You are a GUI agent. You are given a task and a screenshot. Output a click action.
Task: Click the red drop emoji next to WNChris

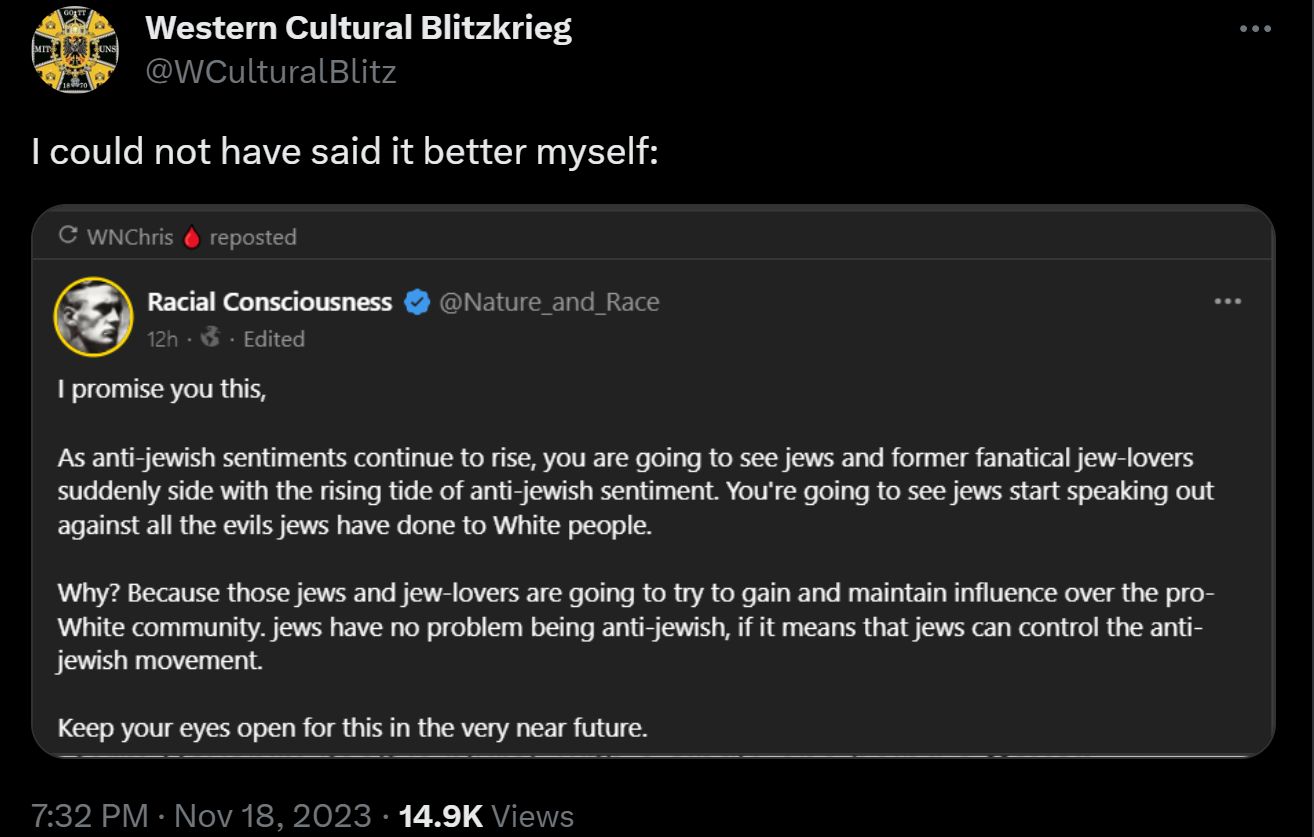(193, 237)
